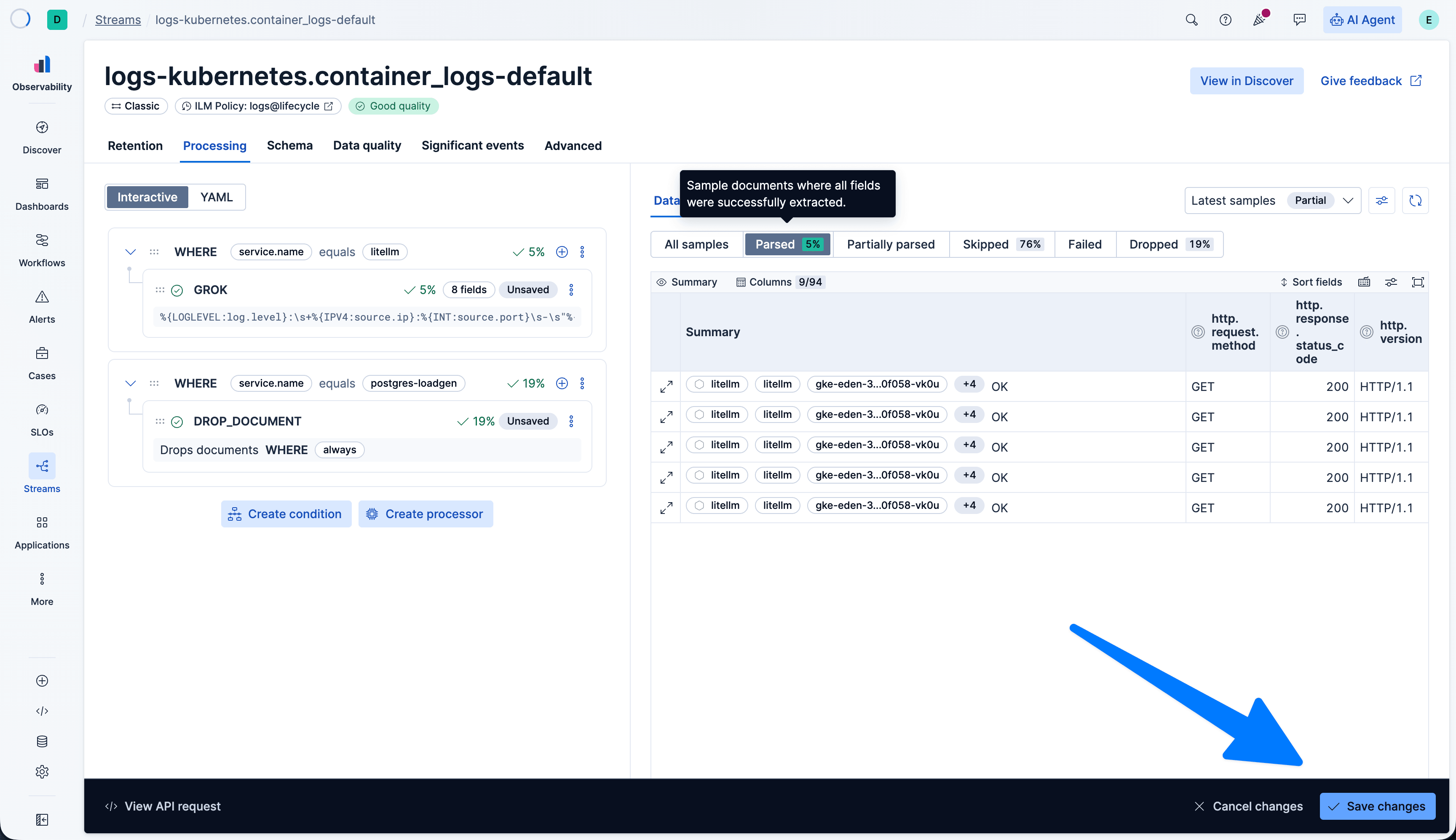Filter samples by Skipped 76%
This screenshot has height=840, width=1456.
pyautogui.click(x=1001, y=244)
